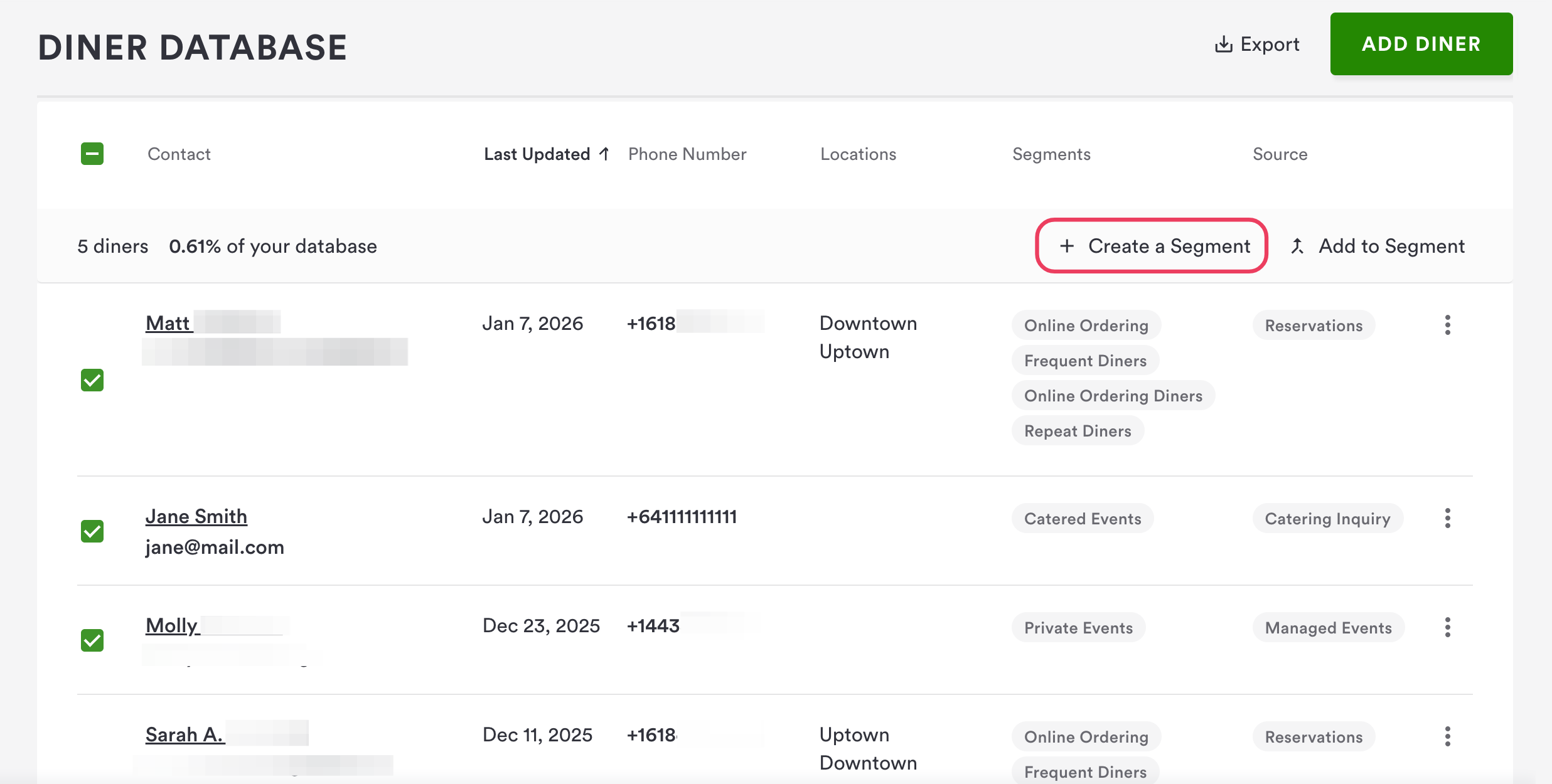
Task: Click the Online Ordering Diners segment tag
Action: click(x=1113, y=396)
